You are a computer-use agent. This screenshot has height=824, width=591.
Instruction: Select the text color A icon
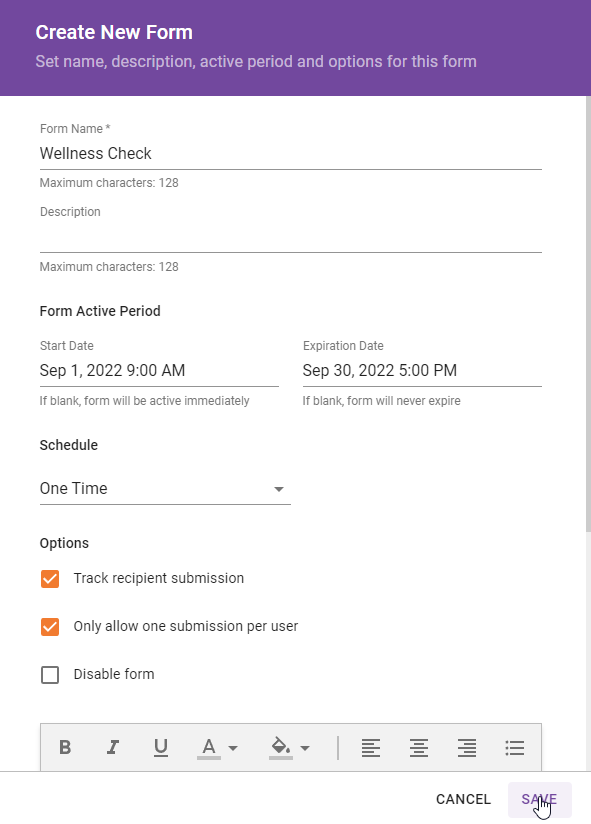(209, 748)
